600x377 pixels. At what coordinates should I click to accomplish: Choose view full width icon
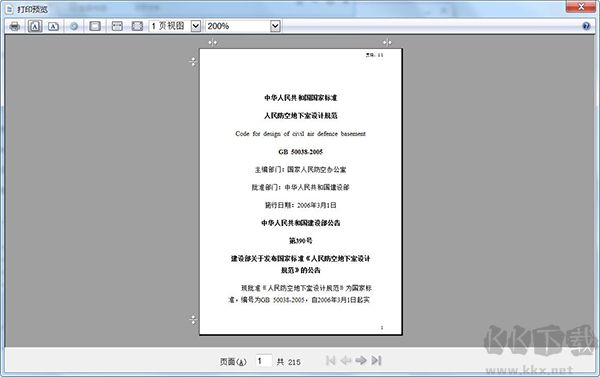click(x=117, y=26)
